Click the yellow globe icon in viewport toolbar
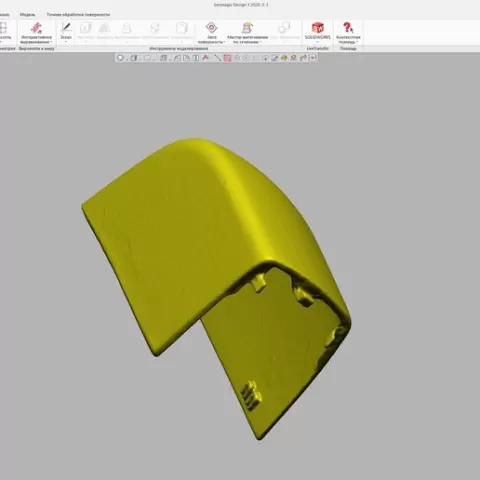 (x=284, y=58)
